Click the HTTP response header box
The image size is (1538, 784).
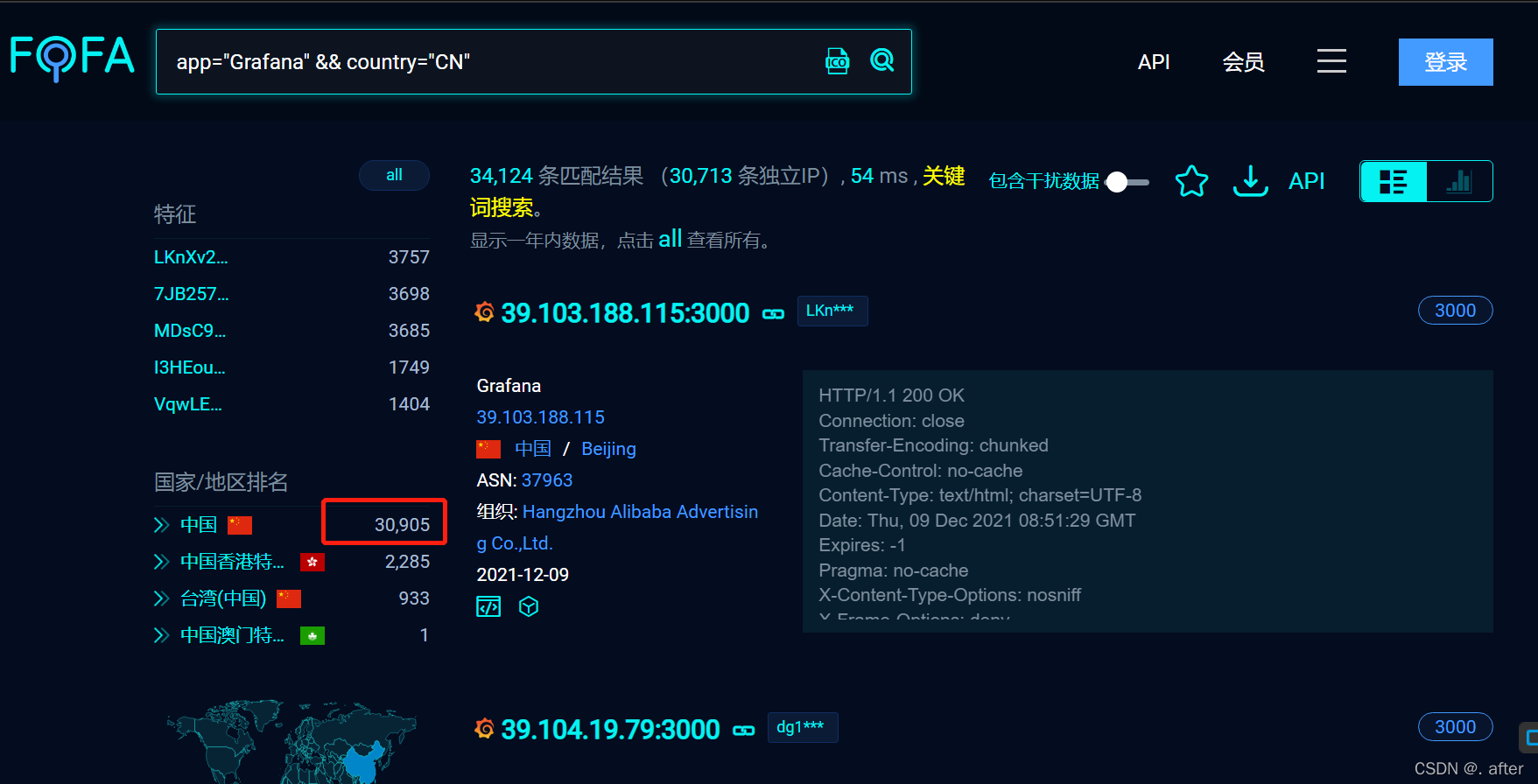coord(1148,501)
